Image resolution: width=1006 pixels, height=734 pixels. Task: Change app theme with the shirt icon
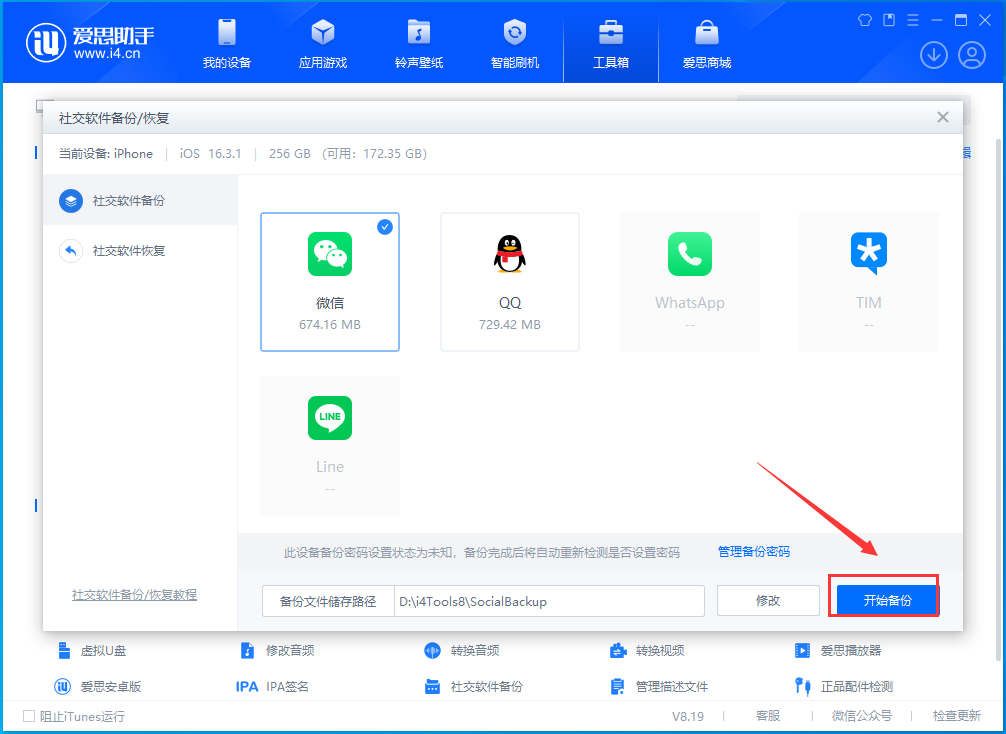[864, 19]
